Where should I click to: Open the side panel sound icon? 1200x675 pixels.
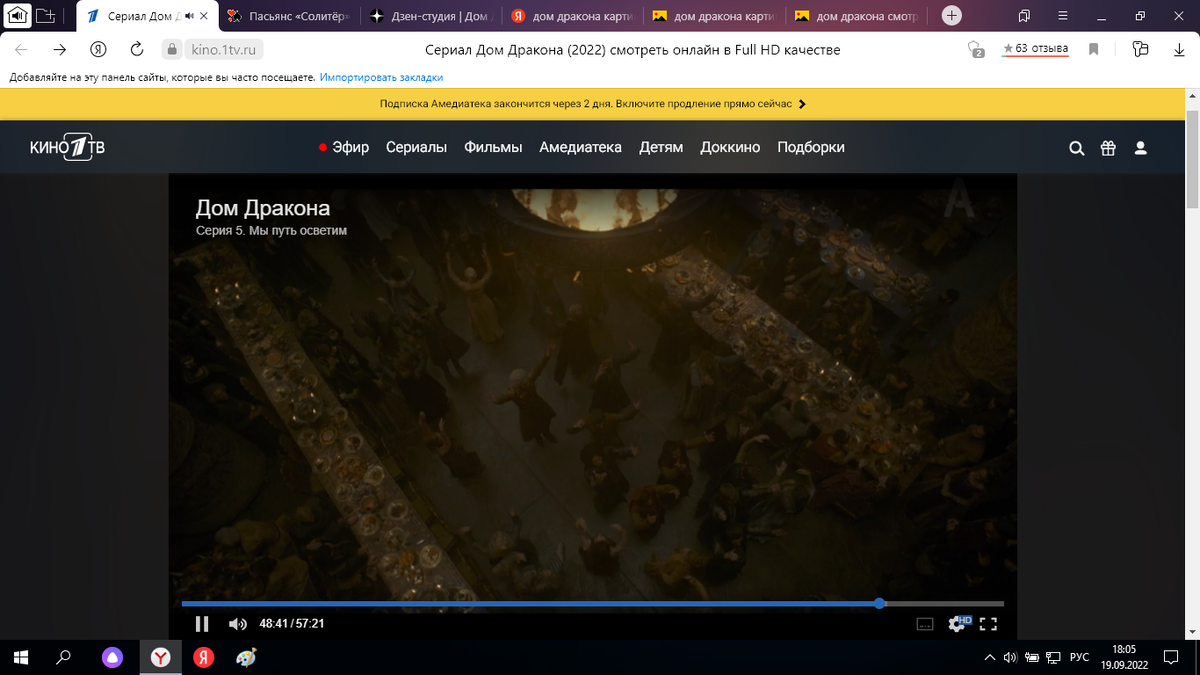coord(17,16)
